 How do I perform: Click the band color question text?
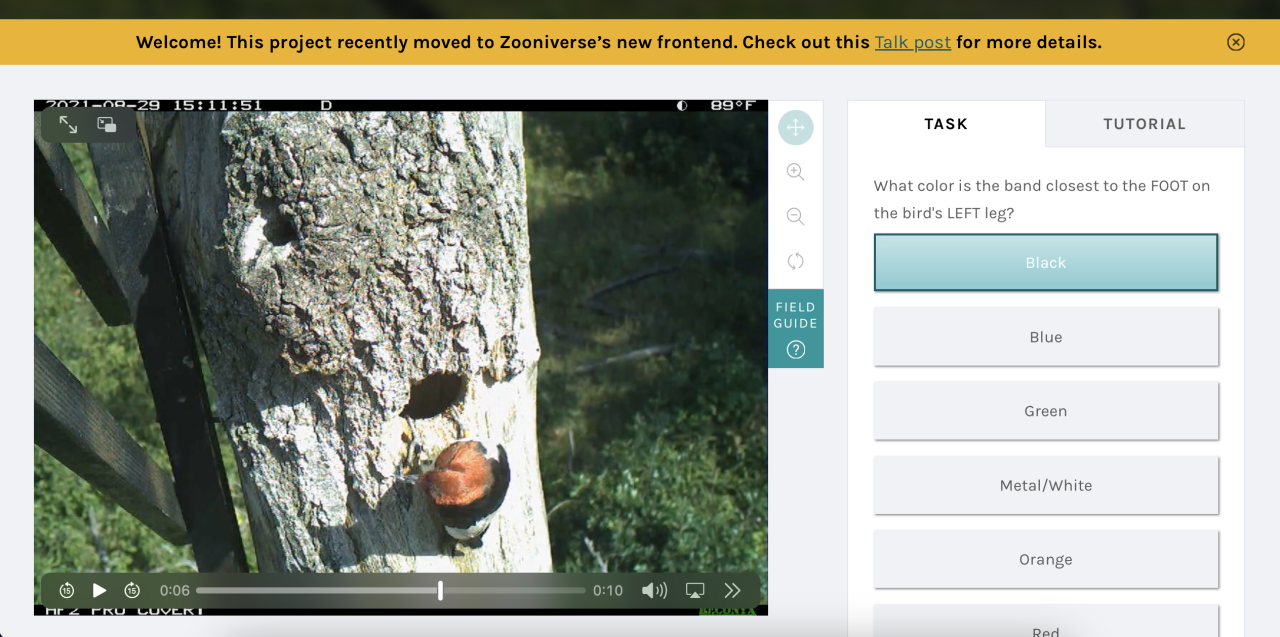coord(1042,199)
